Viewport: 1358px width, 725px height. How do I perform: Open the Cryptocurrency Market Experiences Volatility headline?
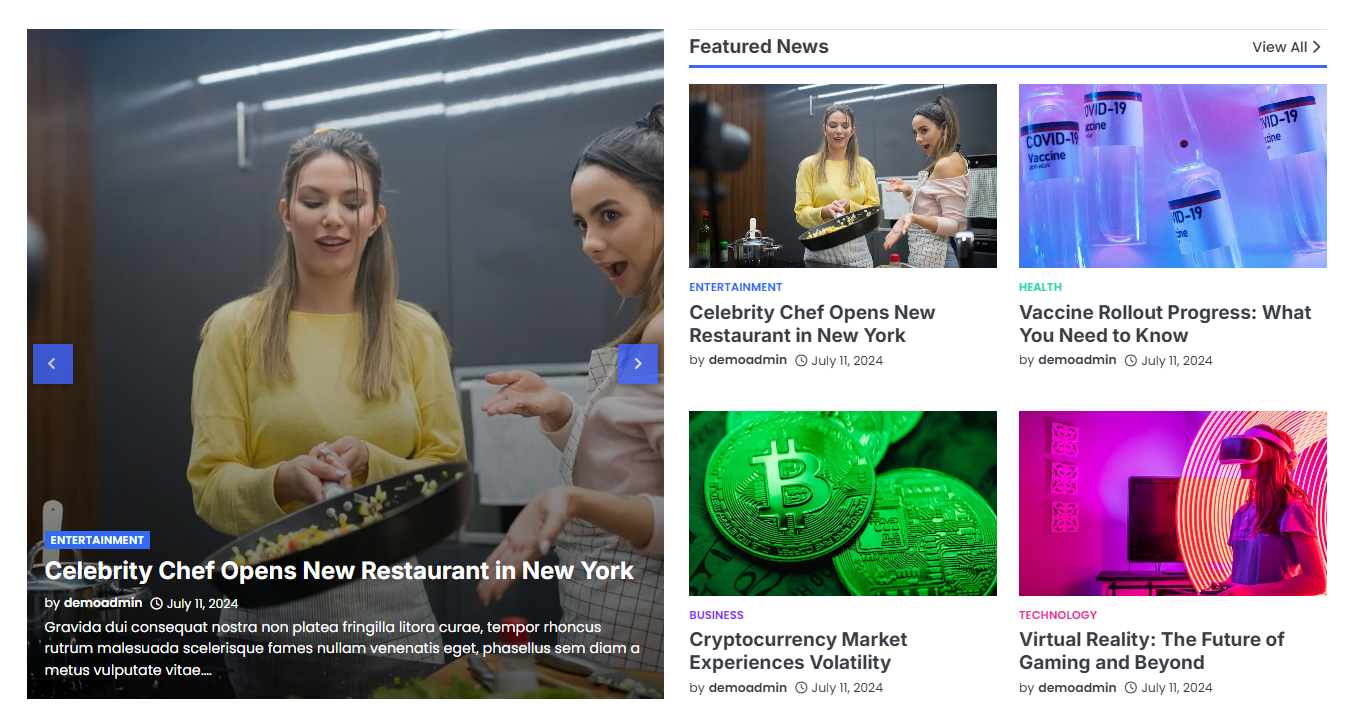[x=798, y=651]
